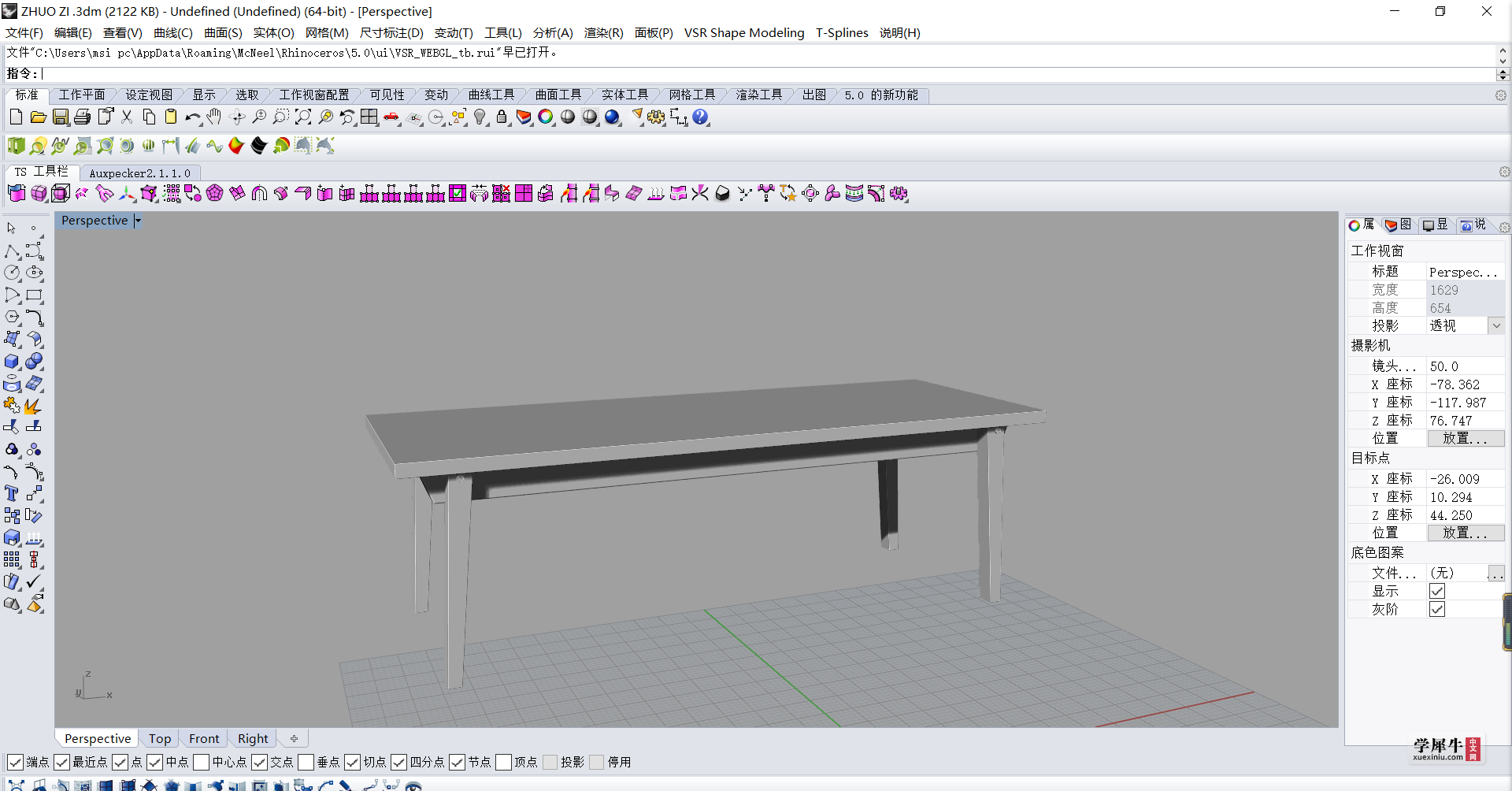Viewport: 1512px width, 791px height.
Task: Uncheck the 显示 wallpaper checkbox
Action: 1437,592
